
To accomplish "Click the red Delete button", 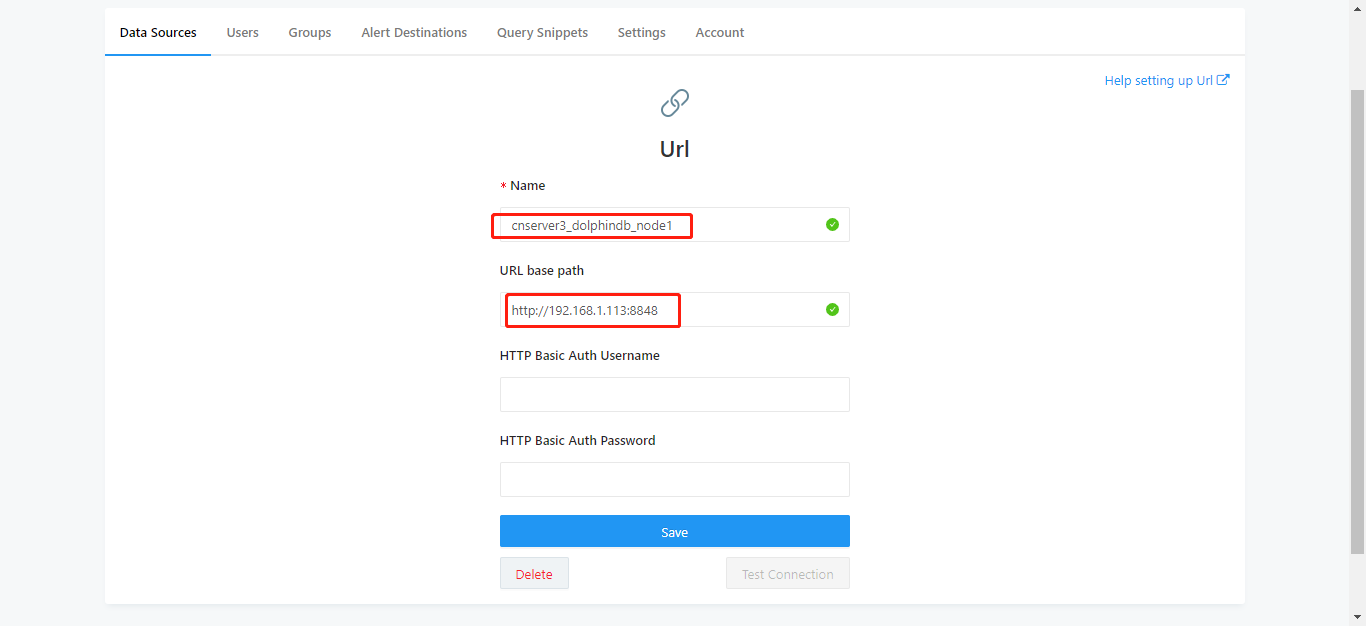I will 534,574.
